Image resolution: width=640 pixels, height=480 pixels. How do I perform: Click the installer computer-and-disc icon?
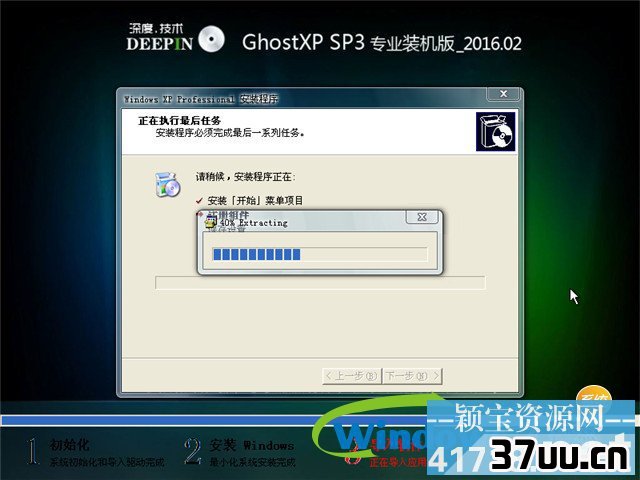[167, 184]
